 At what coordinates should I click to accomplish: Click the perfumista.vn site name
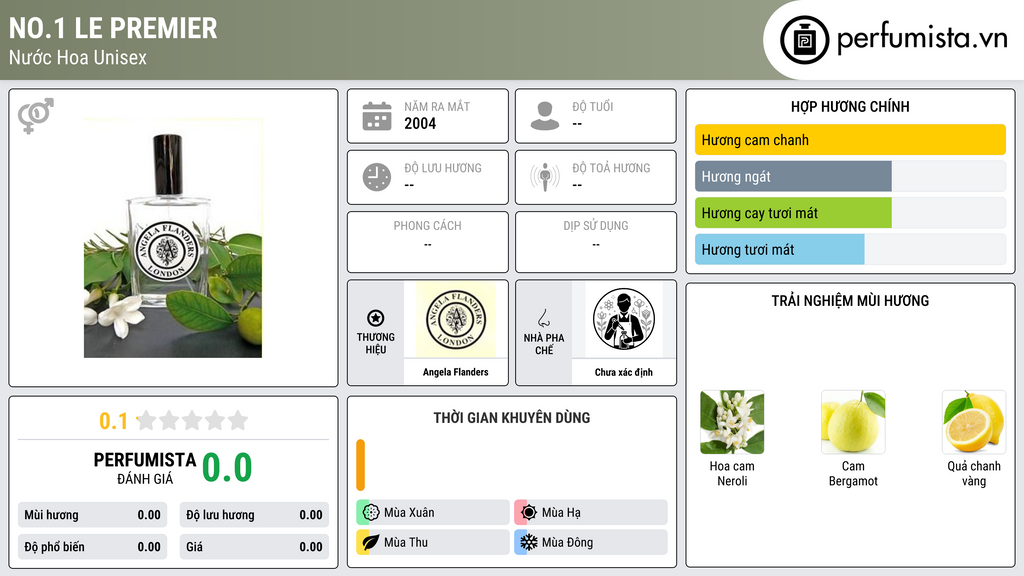click(922, 39)
